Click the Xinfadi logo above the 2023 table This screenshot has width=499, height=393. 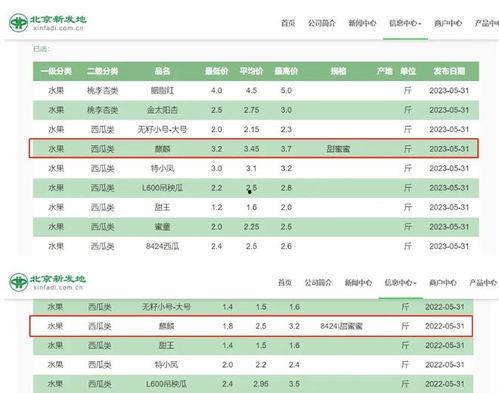point(47,23)
